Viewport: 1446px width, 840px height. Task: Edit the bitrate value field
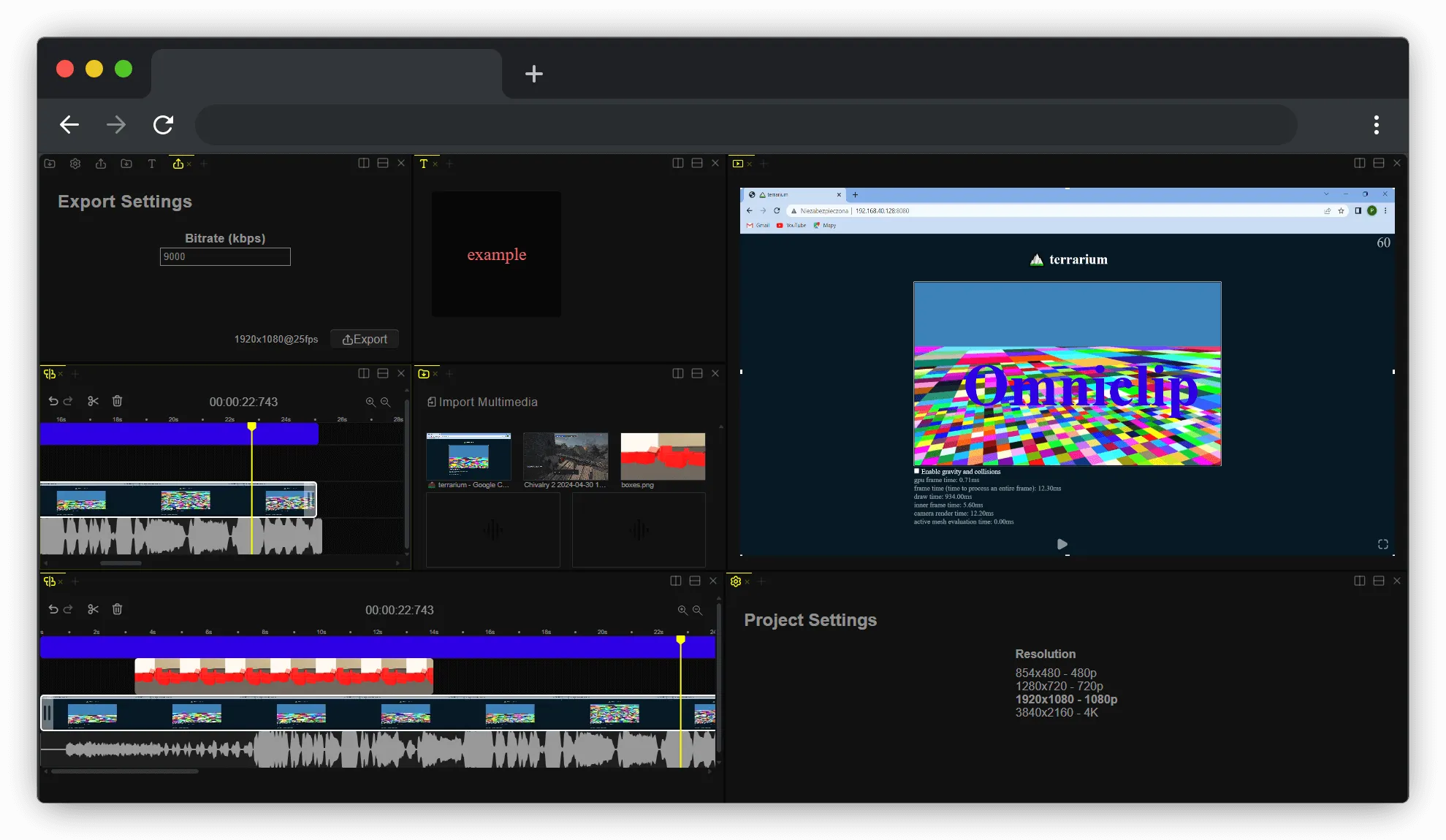click(x=224, y=256)
